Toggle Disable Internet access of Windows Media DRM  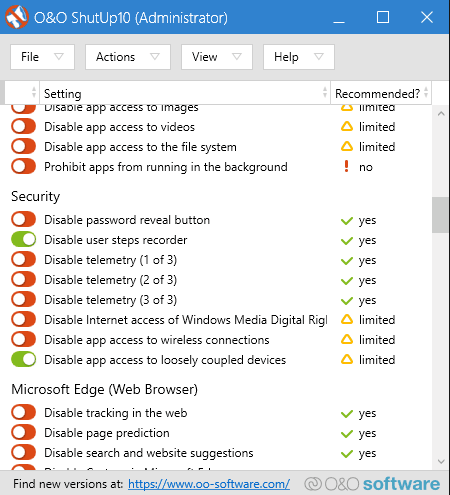coord(23,320)
